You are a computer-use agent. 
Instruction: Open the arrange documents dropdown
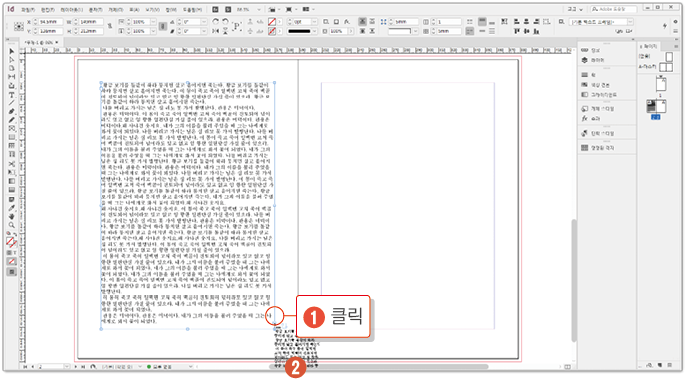[x=308, y=9]
